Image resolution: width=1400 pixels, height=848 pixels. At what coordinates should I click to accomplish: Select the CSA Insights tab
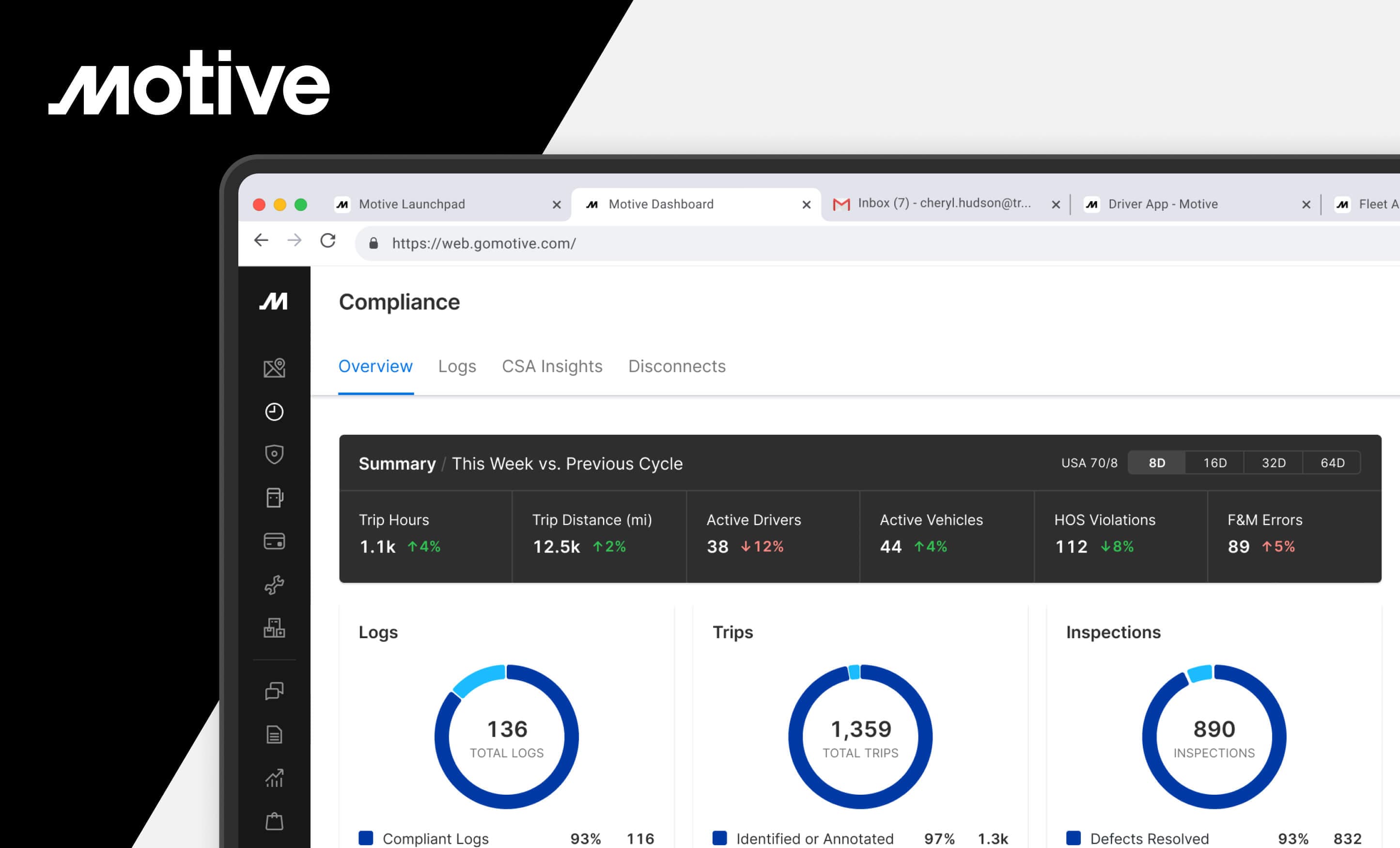click(x=552, y=366)
